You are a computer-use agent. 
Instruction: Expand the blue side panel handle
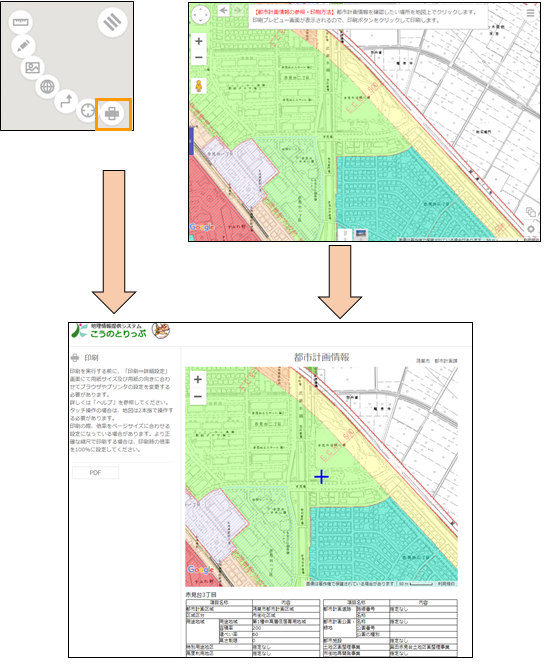[191, 141]
